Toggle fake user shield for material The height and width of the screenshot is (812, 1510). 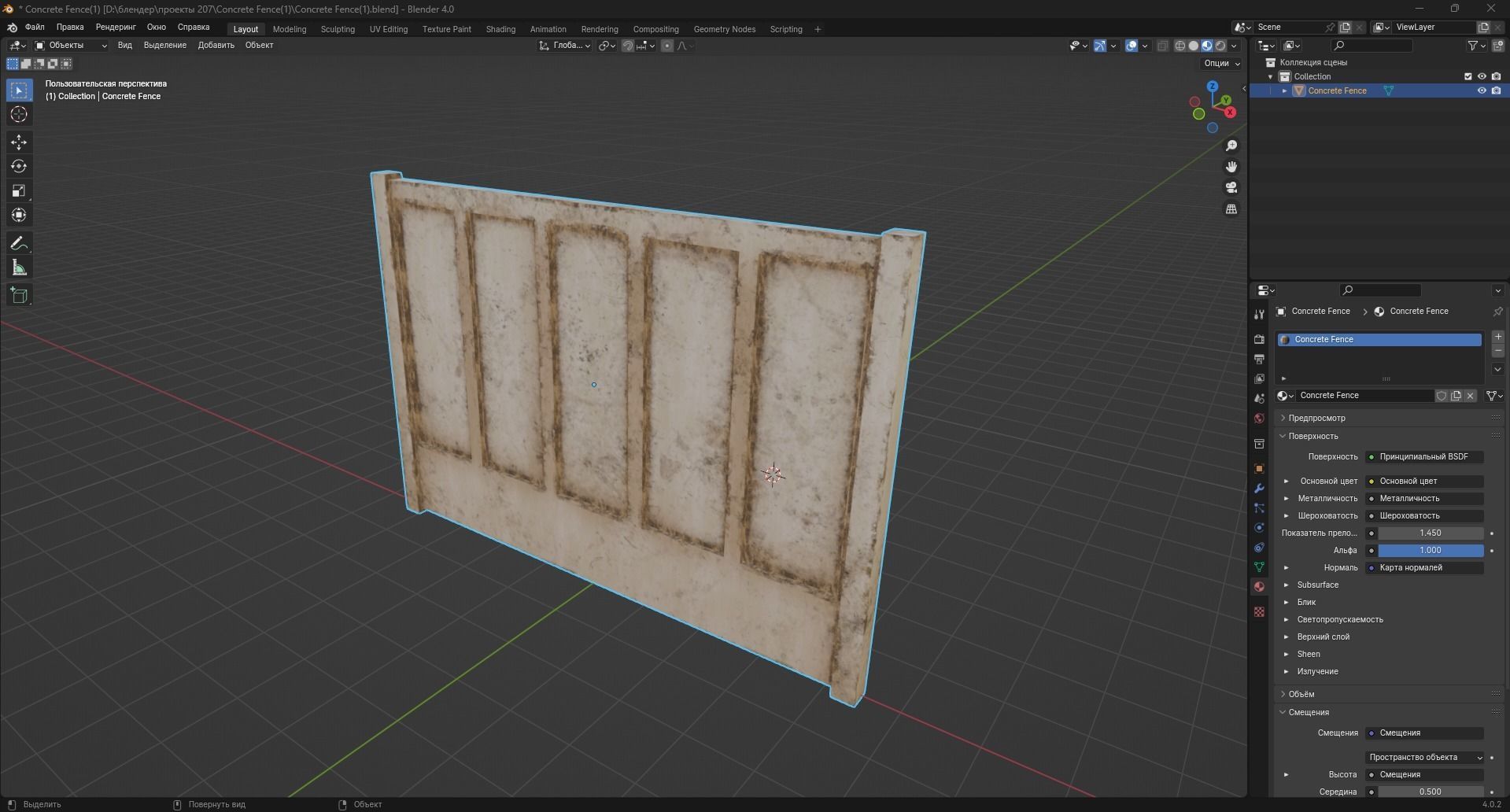coord(1442,396)
